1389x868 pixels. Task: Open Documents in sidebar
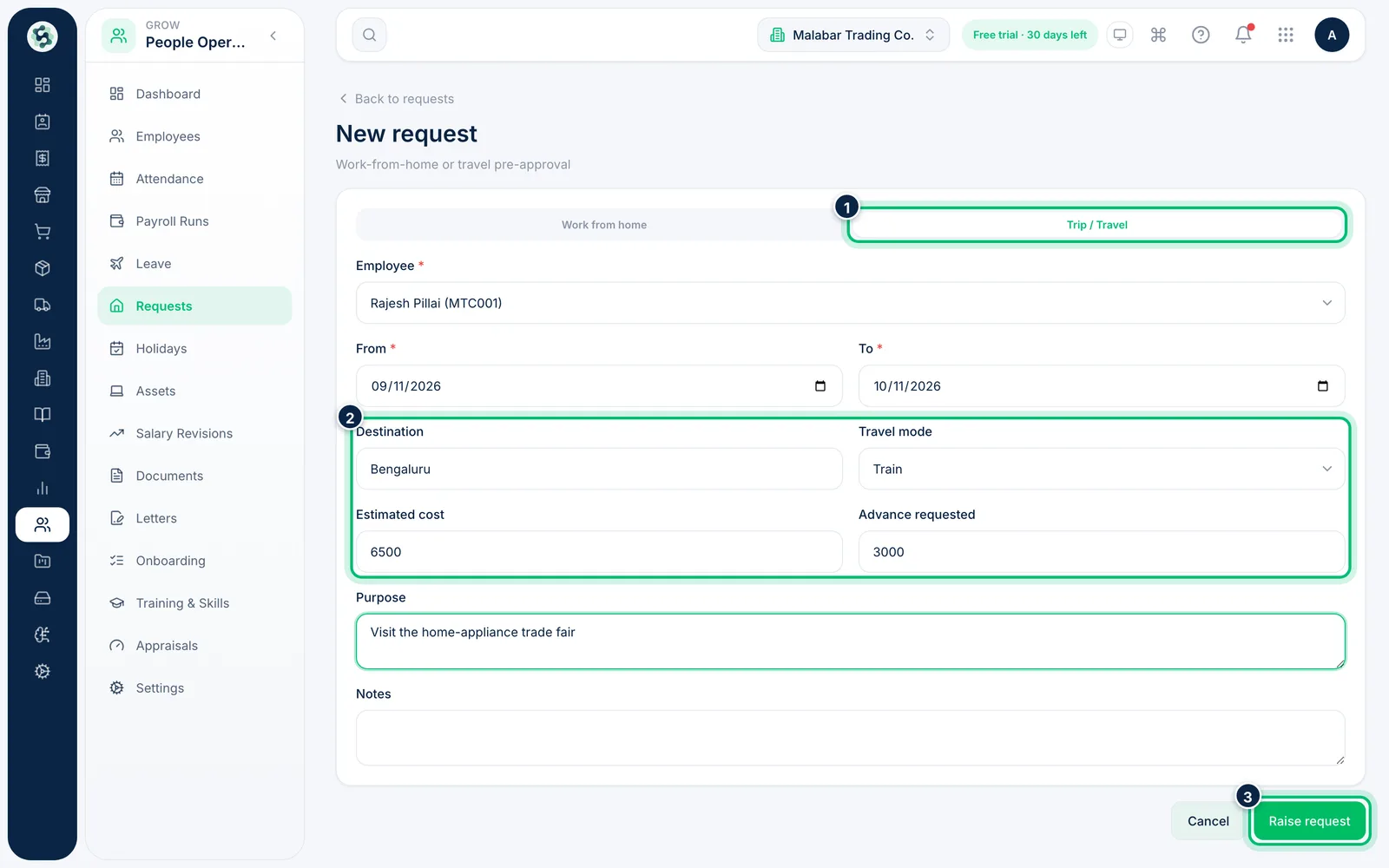[194, 477]
